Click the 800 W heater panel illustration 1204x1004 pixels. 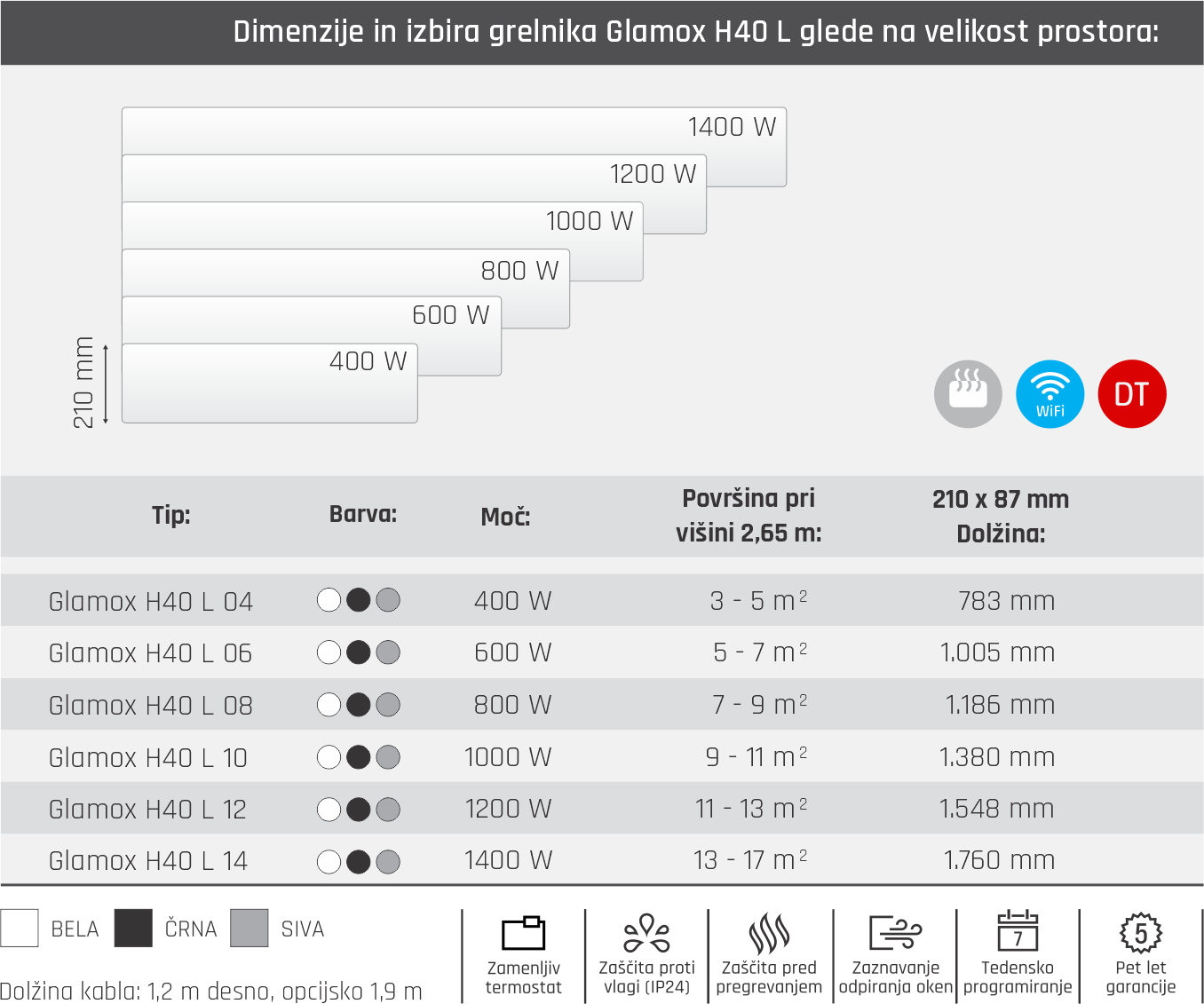point(345,273)
